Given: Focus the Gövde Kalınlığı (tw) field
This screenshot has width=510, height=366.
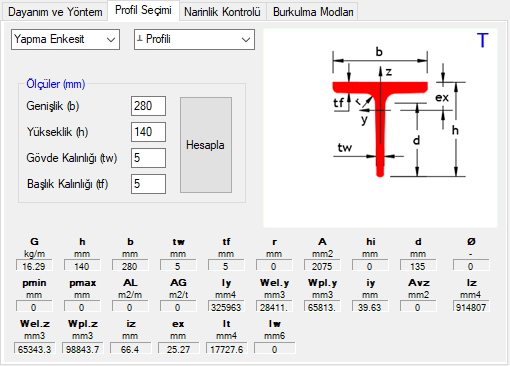Looking at the screenshot, I should point(148,158).
